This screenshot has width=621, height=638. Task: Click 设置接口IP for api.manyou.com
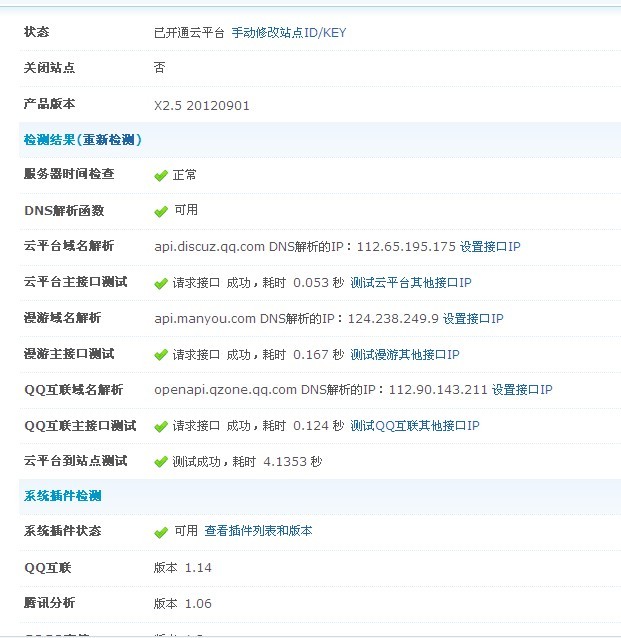pos(473,318)
